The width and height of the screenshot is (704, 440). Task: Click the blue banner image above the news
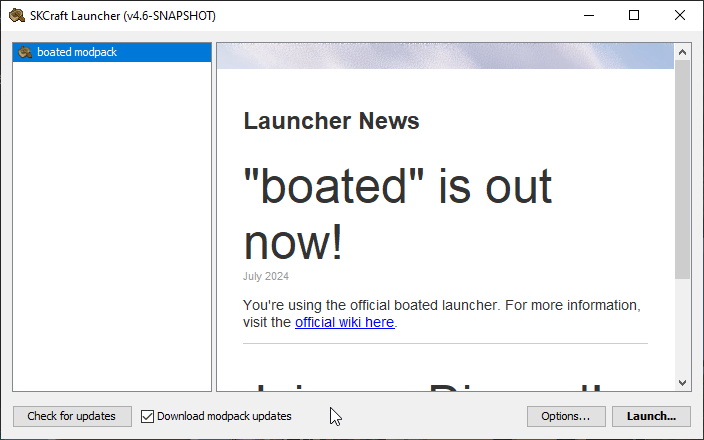tap(445, 56)
